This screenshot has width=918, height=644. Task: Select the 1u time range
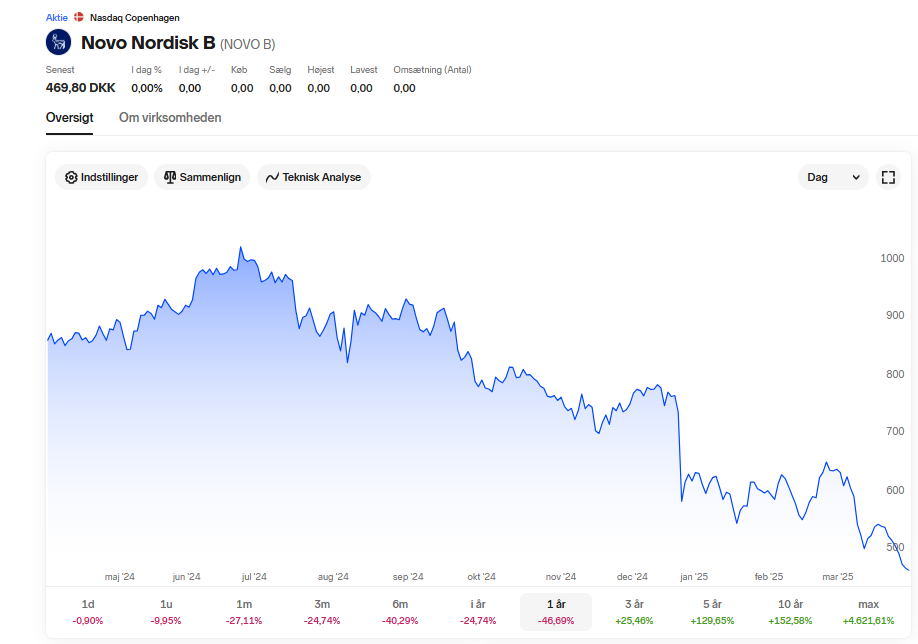click(x=166, y=612)
